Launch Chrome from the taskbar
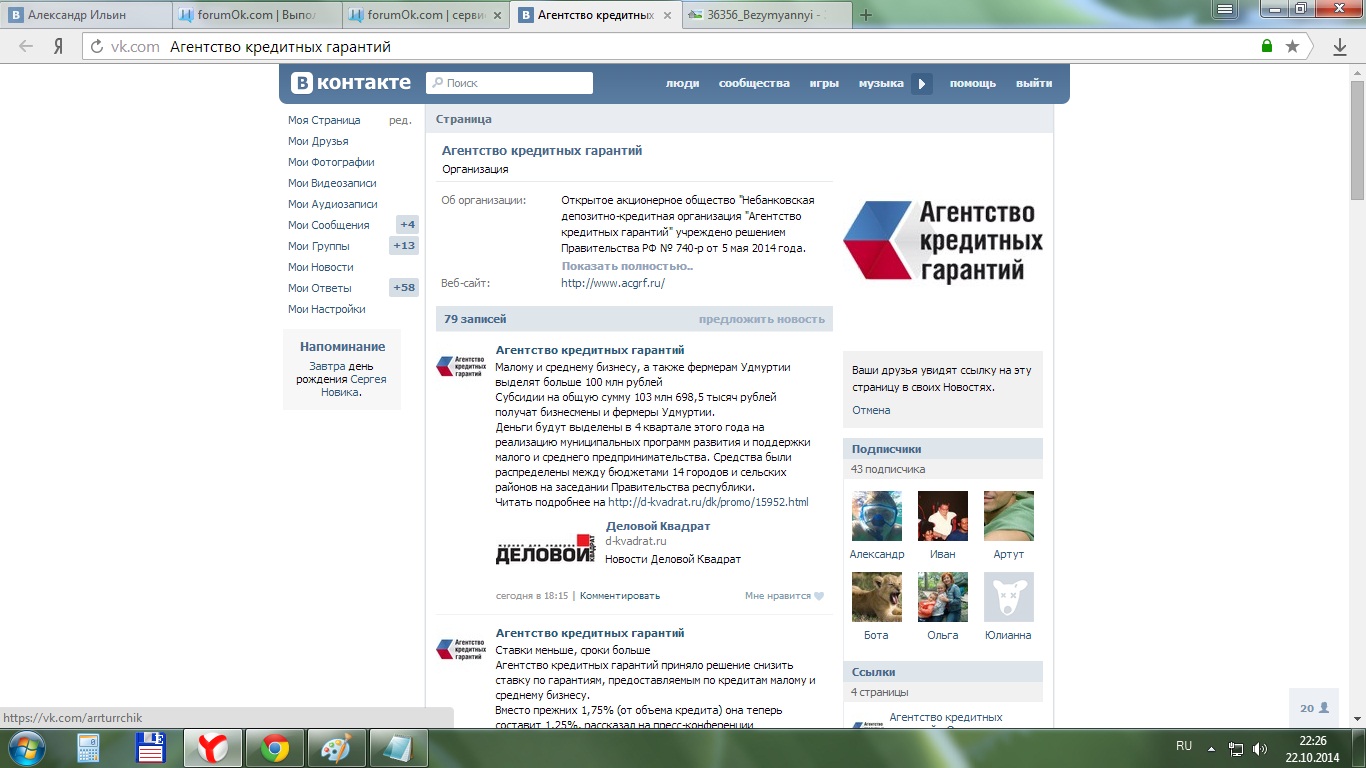The image size is (1366, 768). click(x=275, y=748)
